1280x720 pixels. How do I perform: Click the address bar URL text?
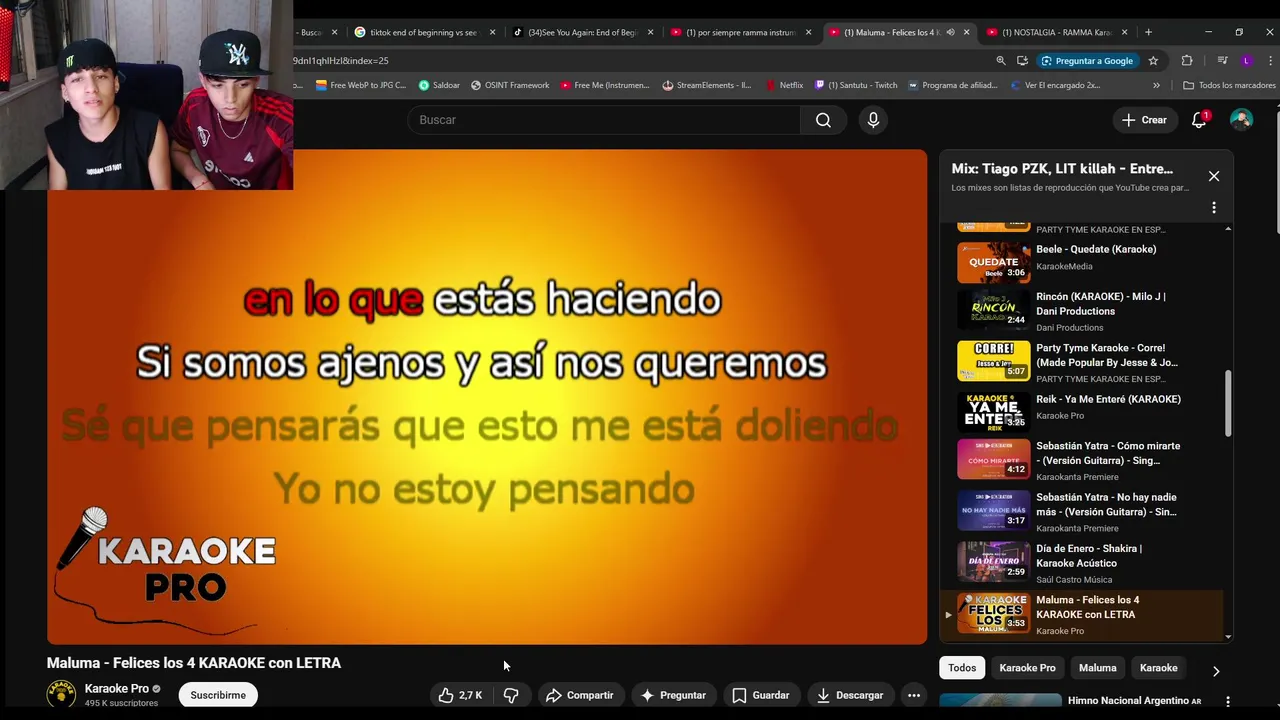tap(341, 61)
